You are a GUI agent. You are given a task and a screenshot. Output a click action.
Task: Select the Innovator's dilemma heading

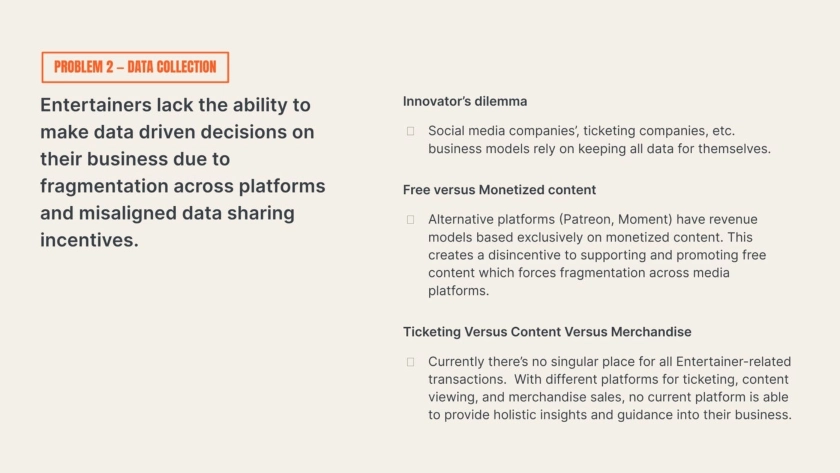465,101
